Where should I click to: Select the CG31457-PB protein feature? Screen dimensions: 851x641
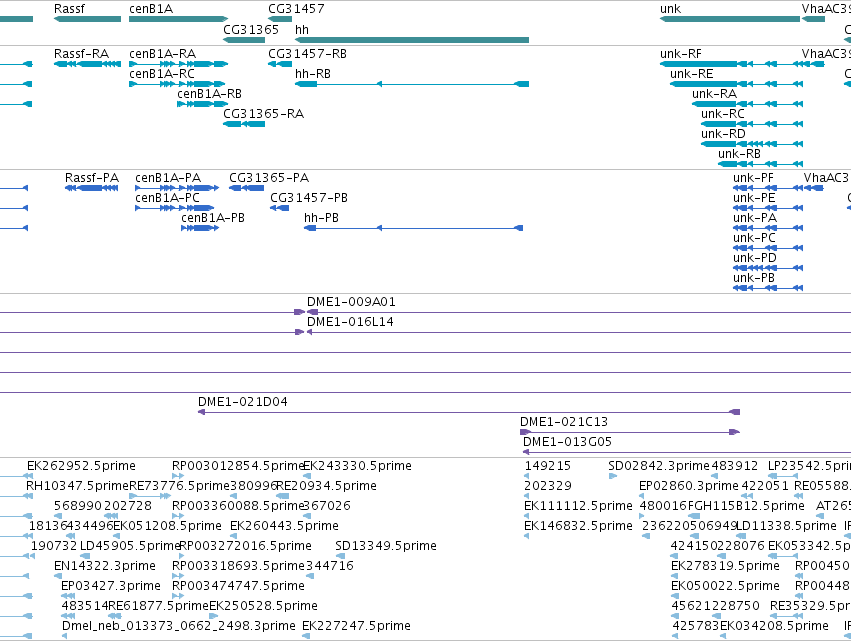point(280,208)
